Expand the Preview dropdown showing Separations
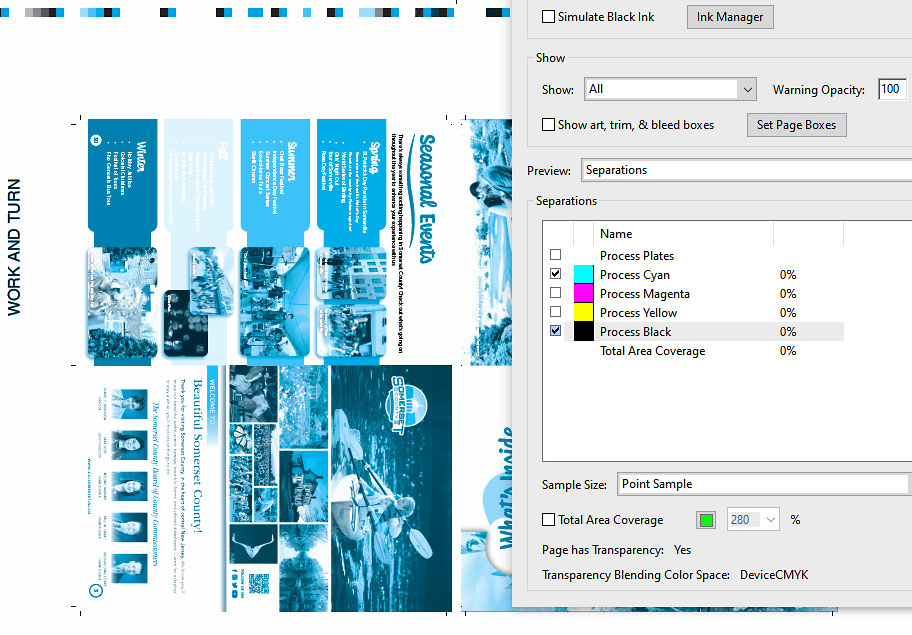 point(745,170)
